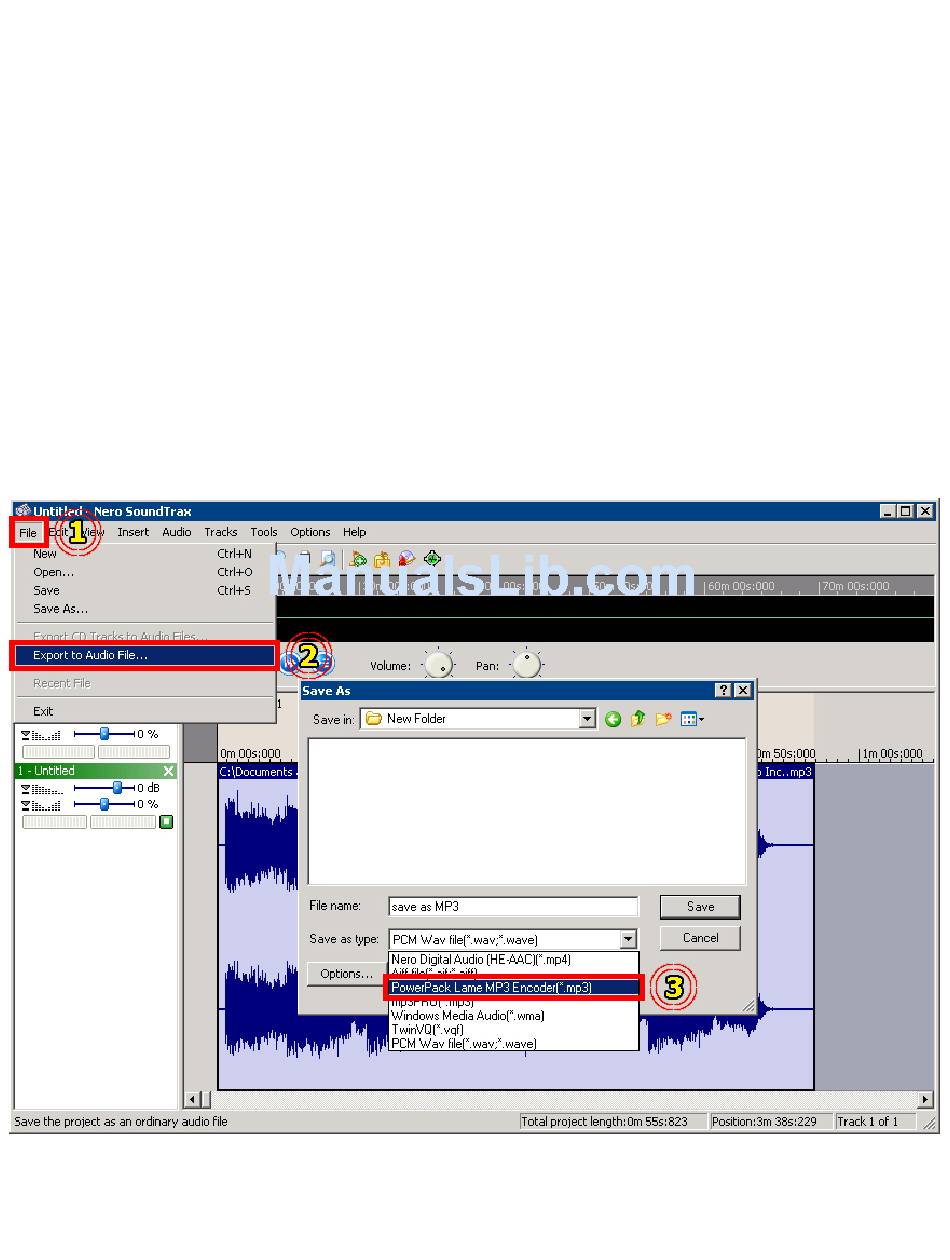The image size is (950, 1260).
Task: Select Windows Media Audio(*.wma) type
Action: [x=513, y=1015]
